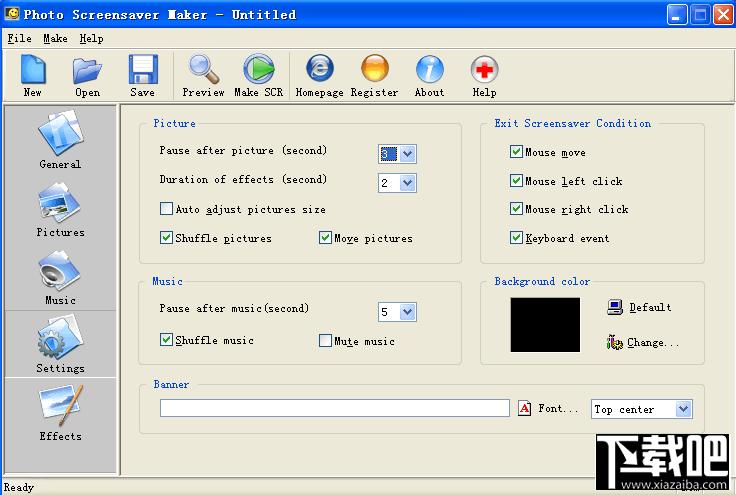Click the Make SCR play icon
Viewport: 736px width, 495px height.
coord(259,69)
